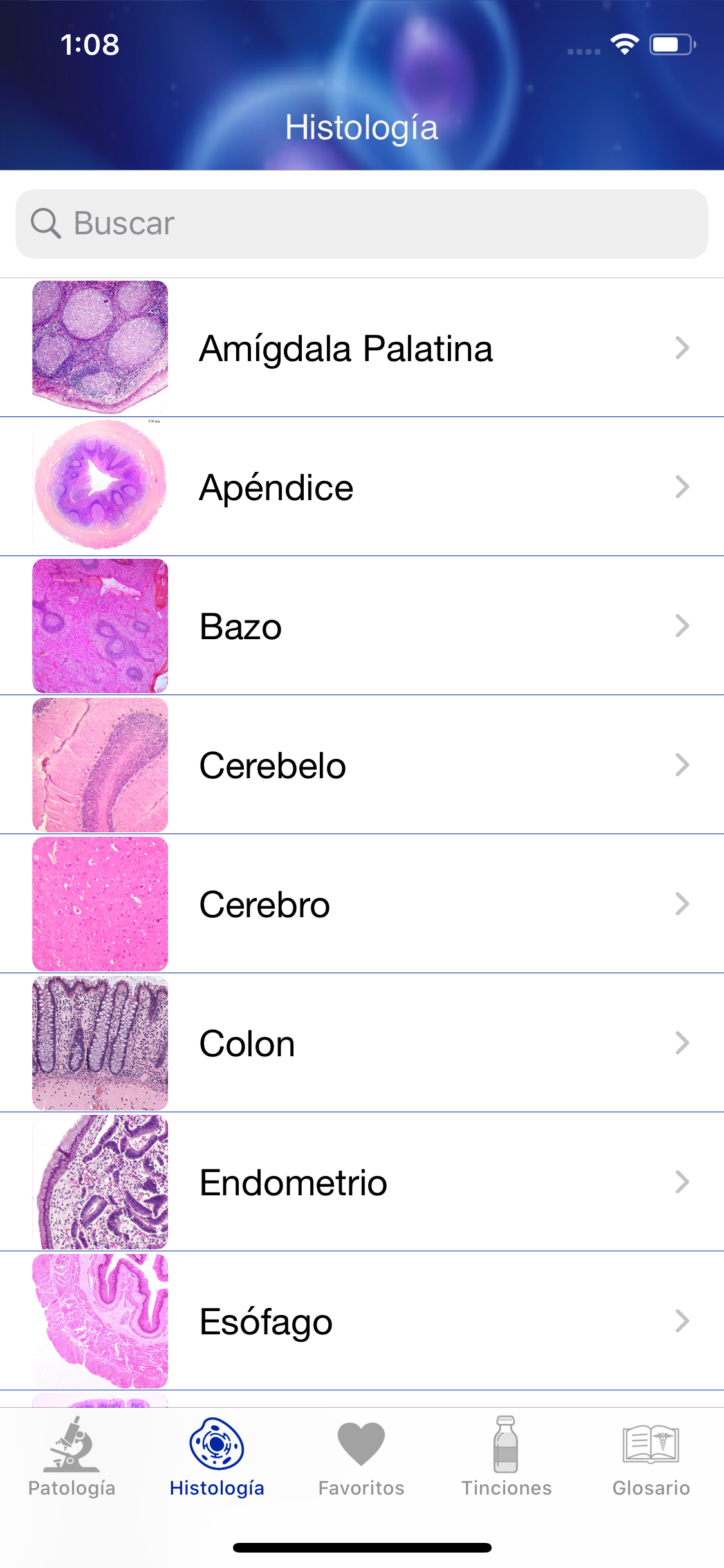This screenshot has height=1568, width=724.
Task: Open the Colon slide thumbnail
Action: coord(100,1043)
